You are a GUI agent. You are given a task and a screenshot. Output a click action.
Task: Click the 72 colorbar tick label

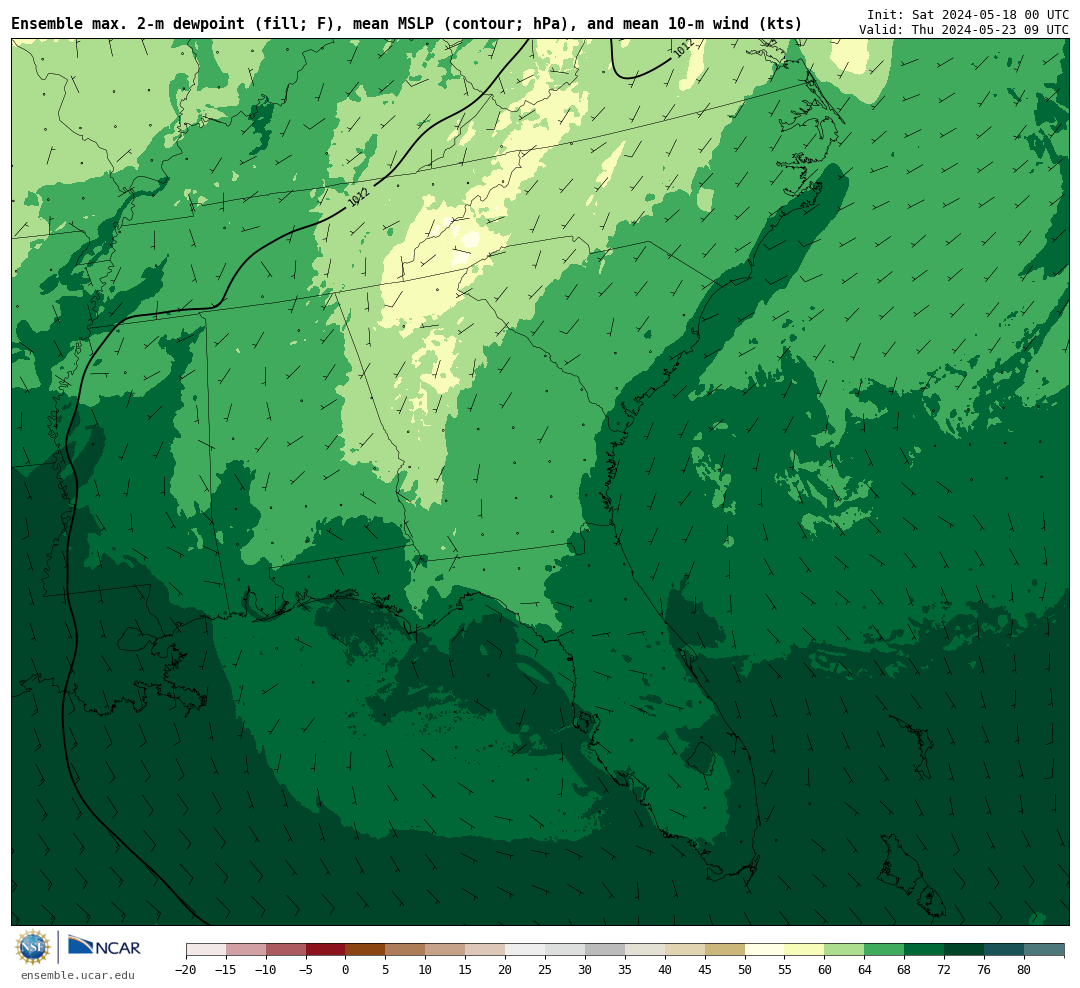click(x=945, y=970)
